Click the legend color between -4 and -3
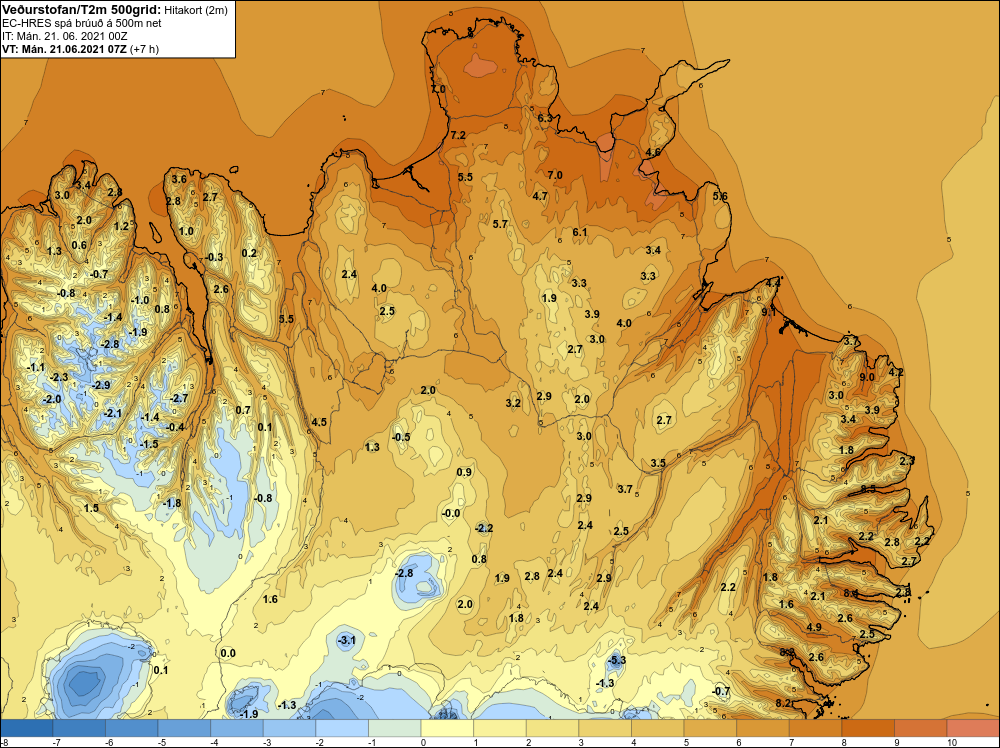Image resolution: width=1000 pixels, height=748 pixels. 237,728
